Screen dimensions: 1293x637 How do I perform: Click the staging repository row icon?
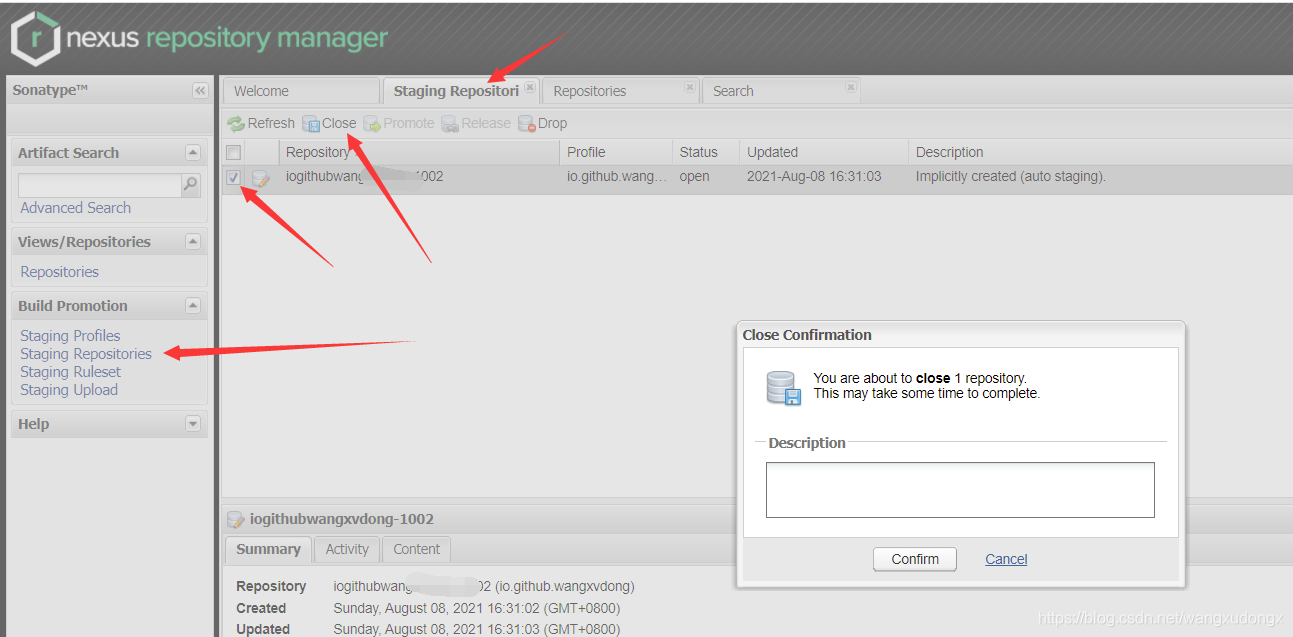261,178
